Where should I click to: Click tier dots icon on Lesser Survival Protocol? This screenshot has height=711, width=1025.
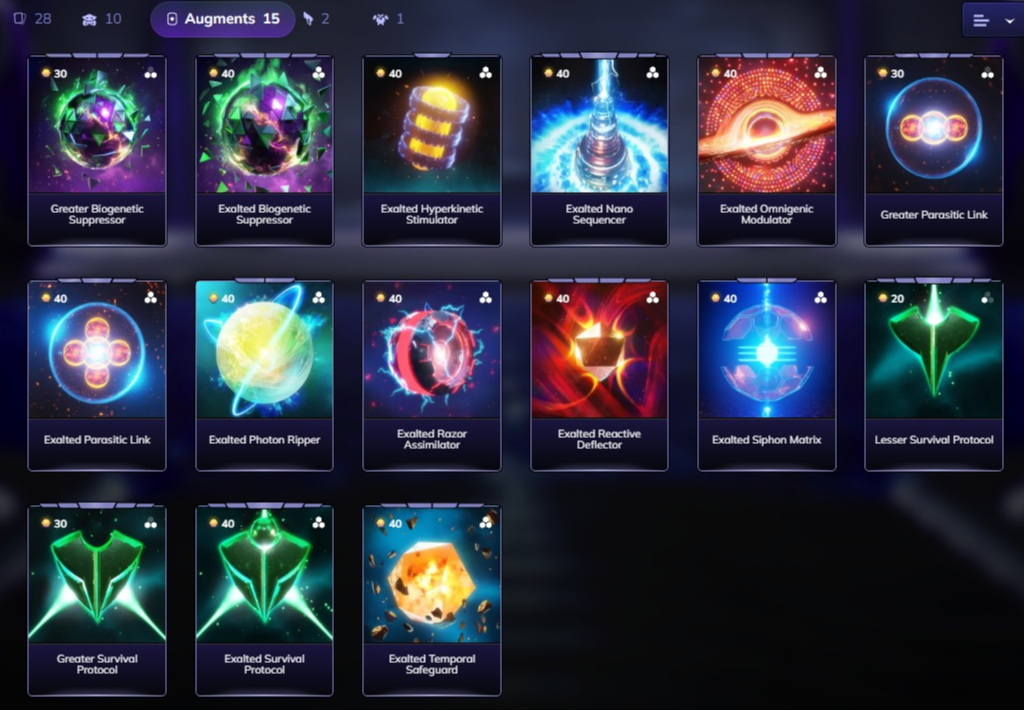tap(987, 298)
